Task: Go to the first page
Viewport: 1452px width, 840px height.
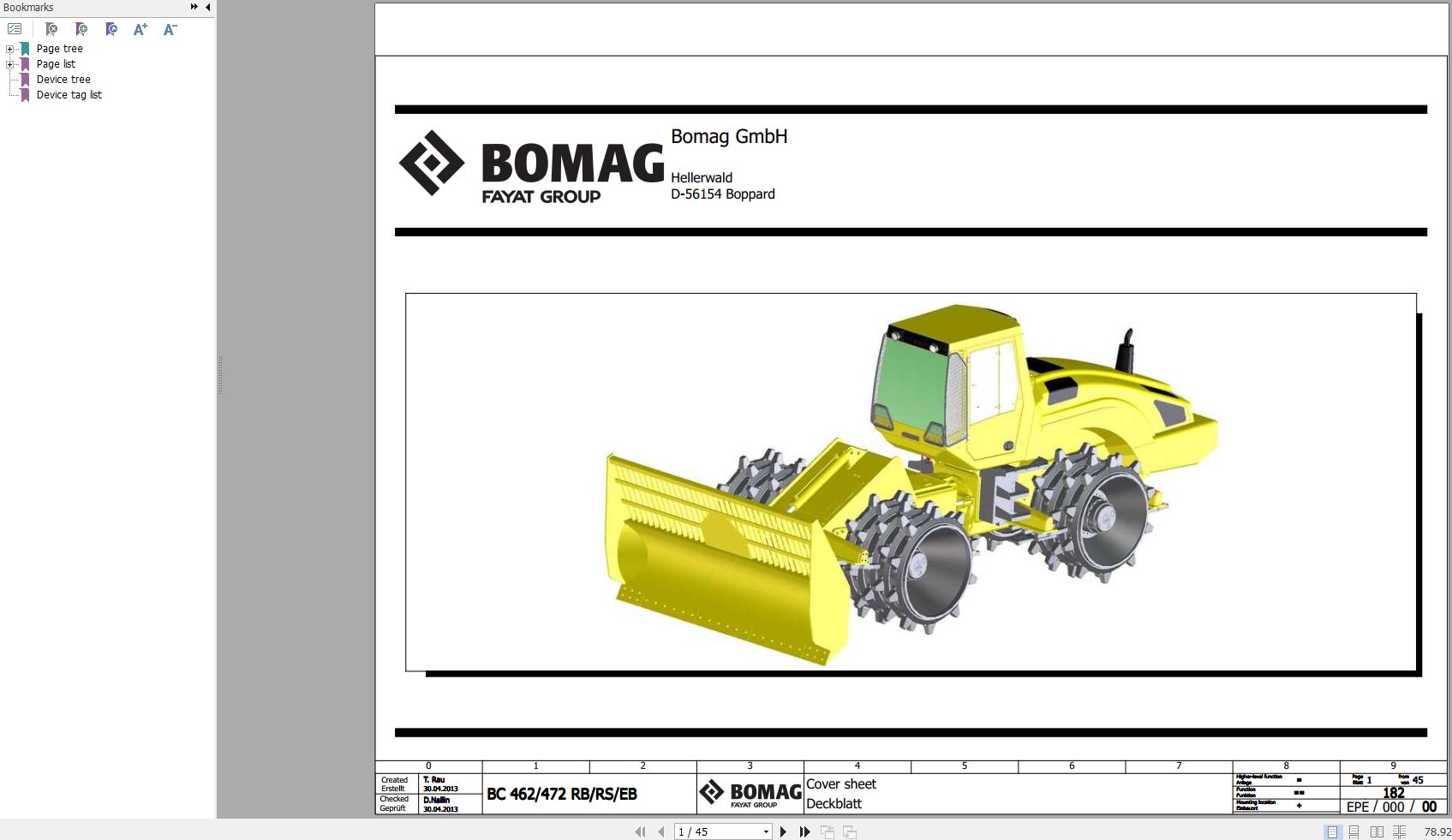Action: pyautogui.click(x=640, y=831)
